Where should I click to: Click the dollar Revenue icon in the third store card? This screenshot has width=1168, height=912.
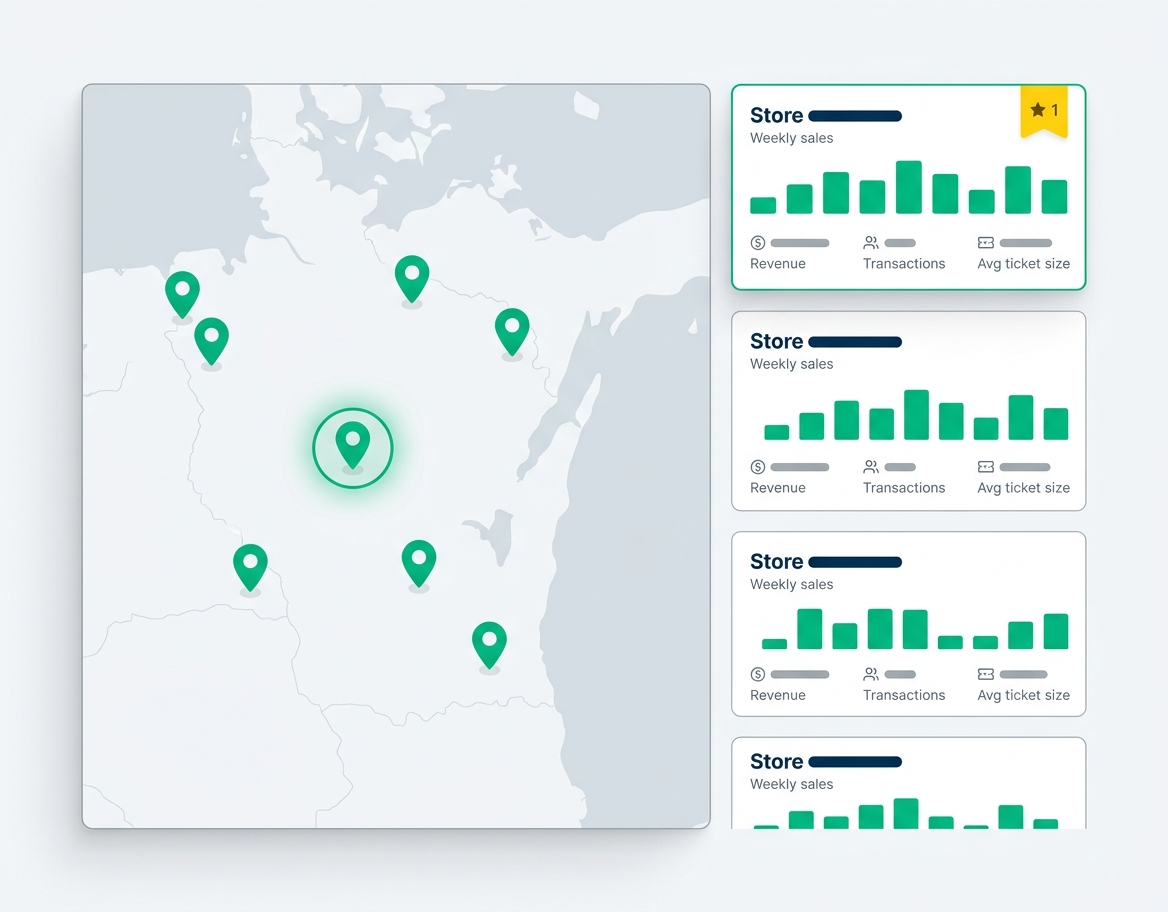coord(758,674)
